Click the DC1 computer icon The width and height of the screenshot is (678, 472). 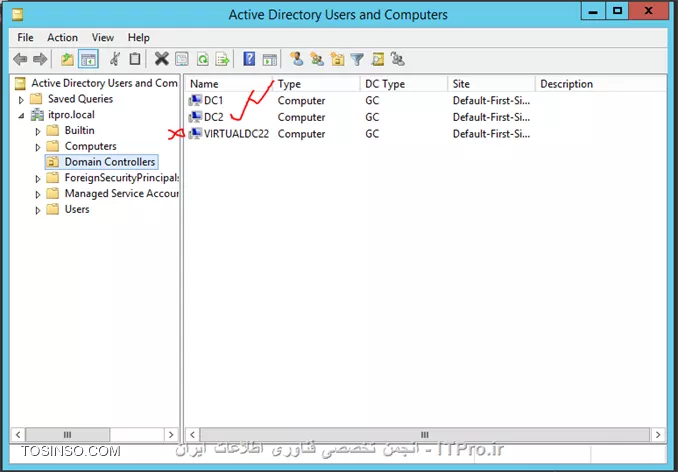pos(195,100)
